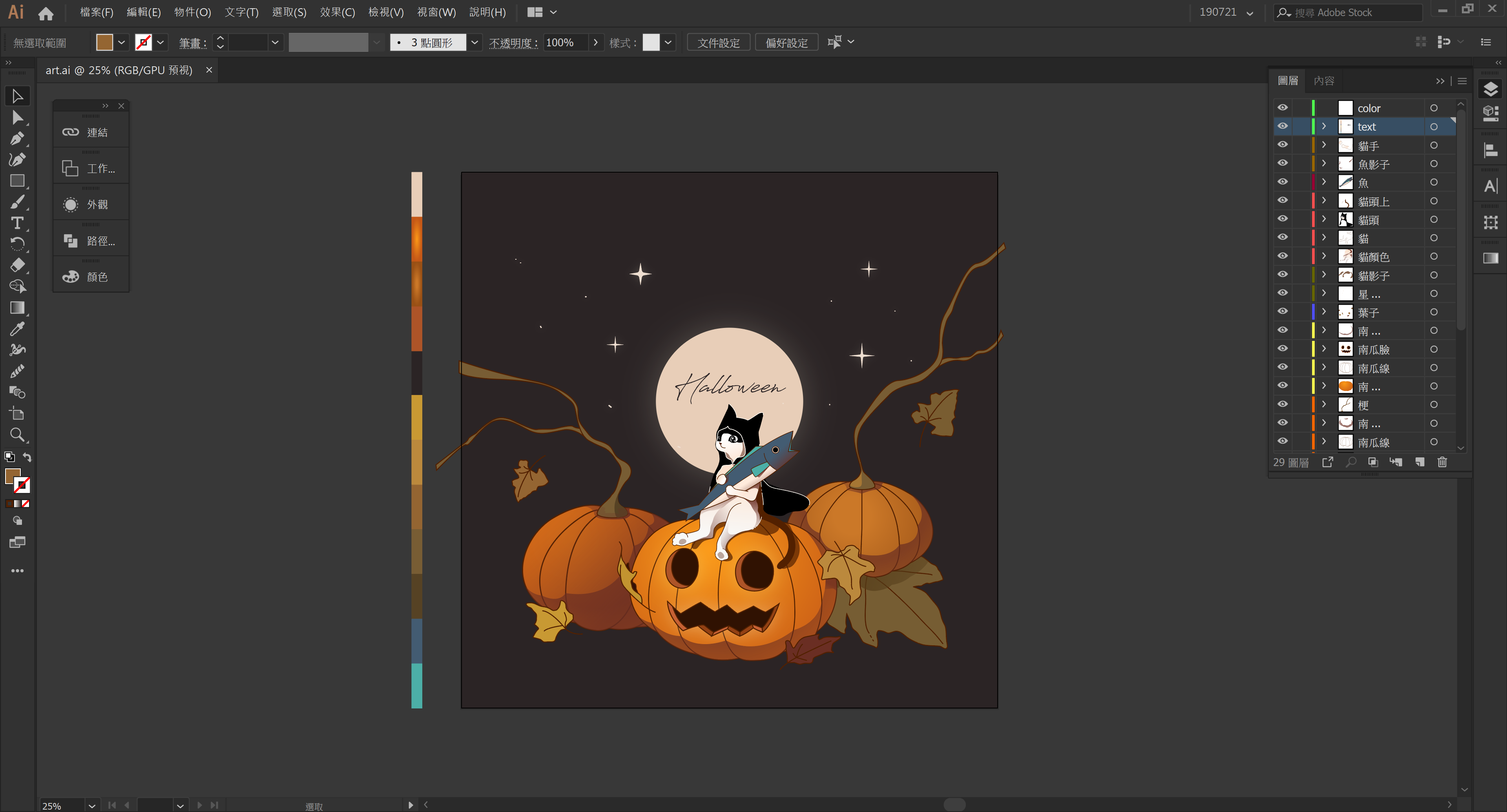
Task: Open the fill color dropdown arrow
Action: (x=122, y=42)
